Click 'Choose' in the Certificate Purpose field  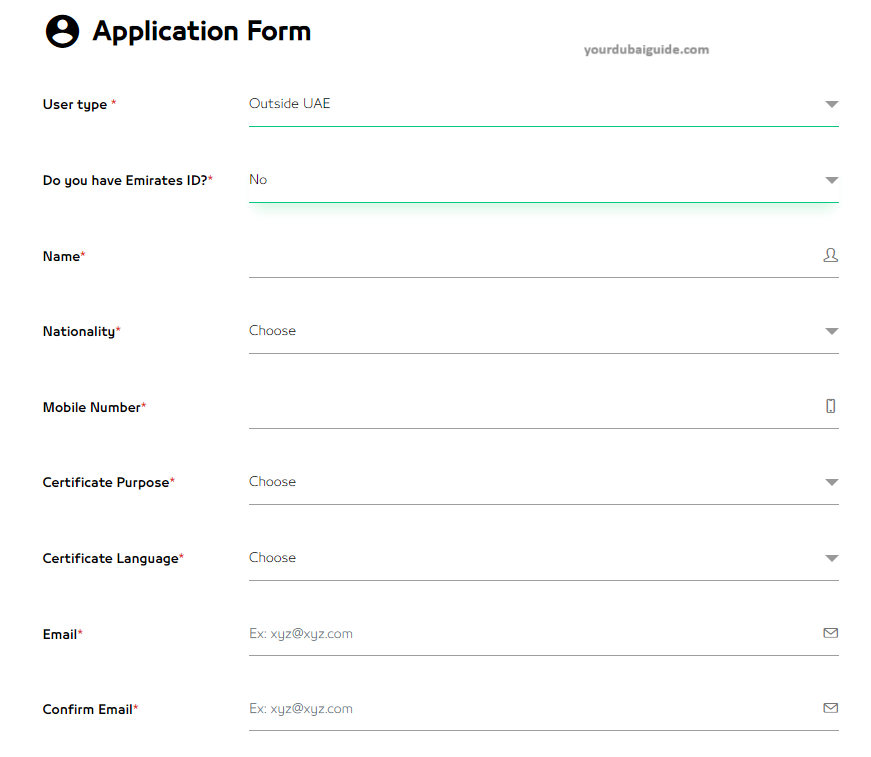[272, 481]
